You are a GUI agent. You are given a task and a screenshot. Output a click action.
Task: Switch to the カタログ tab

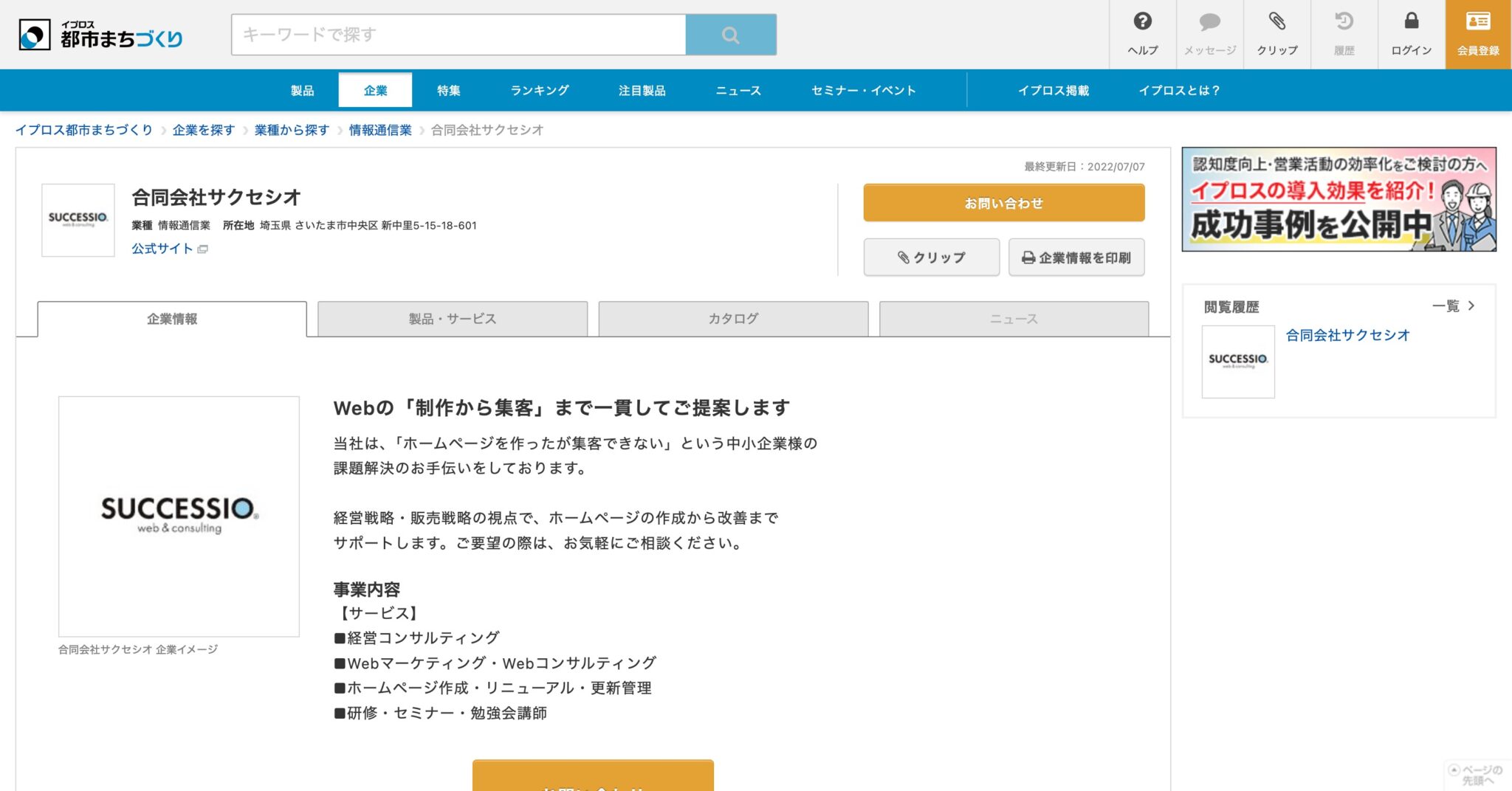coord(733,319)
